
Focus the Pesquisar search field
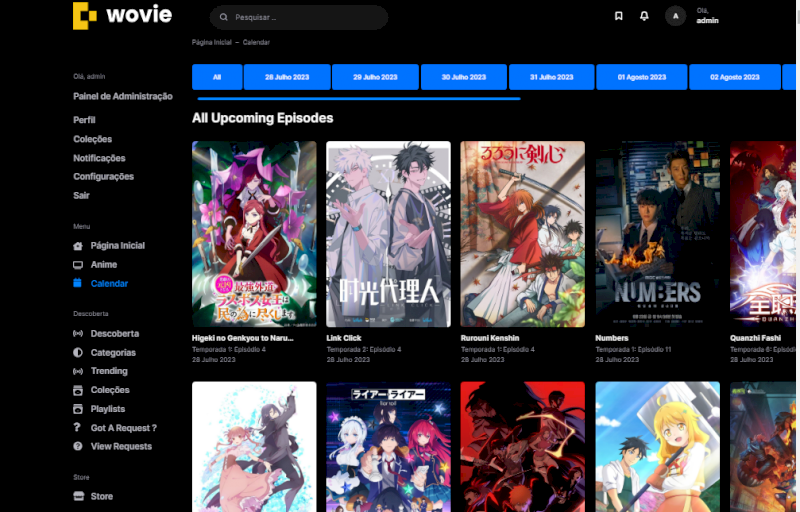(299, 17)
